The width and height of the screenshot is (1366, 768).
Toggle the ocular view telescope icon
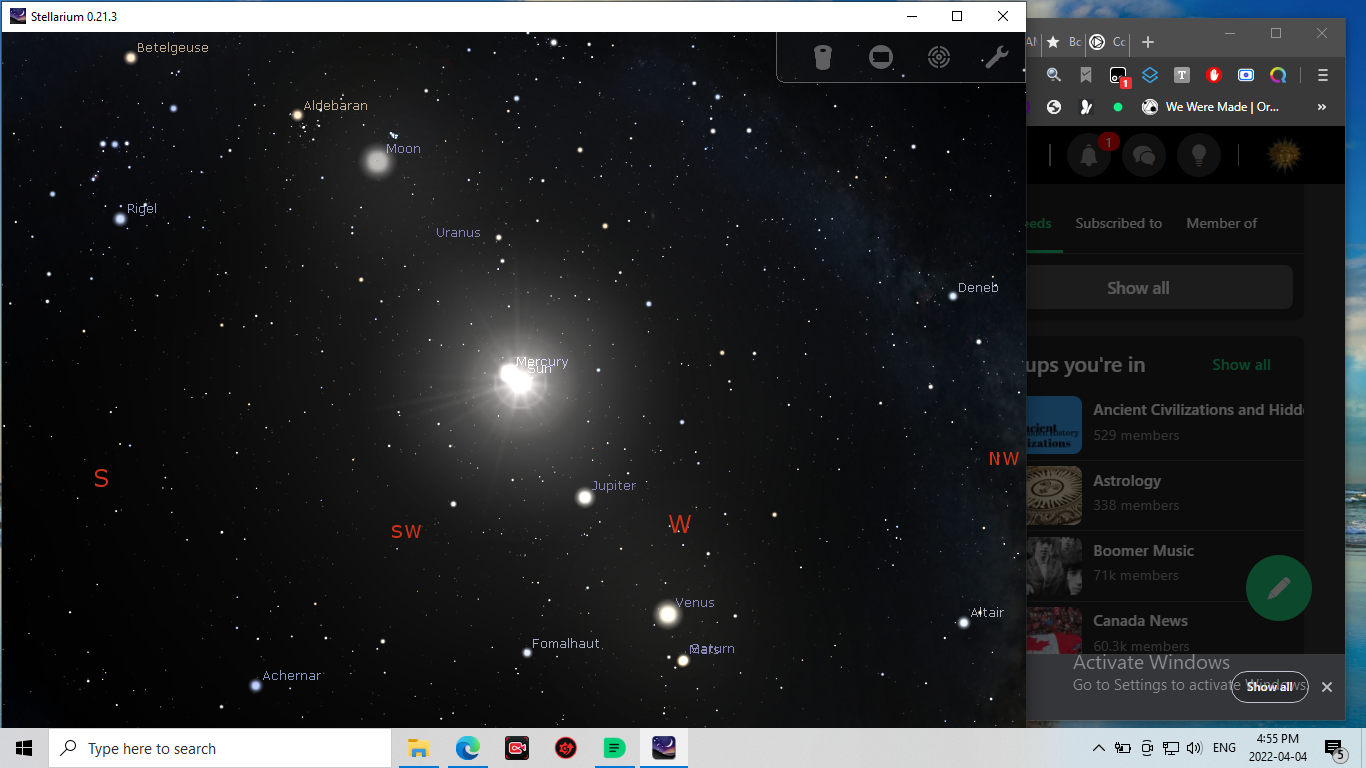pos(822,58)
